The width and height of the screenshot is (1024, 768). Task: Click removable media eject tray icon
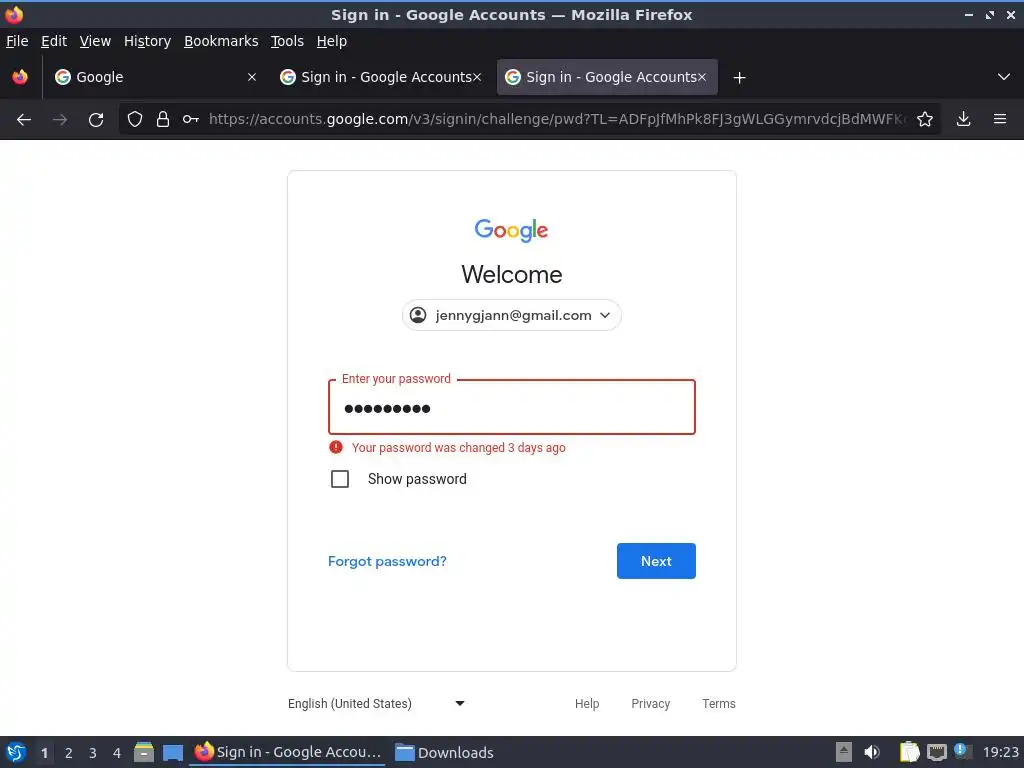844,752
